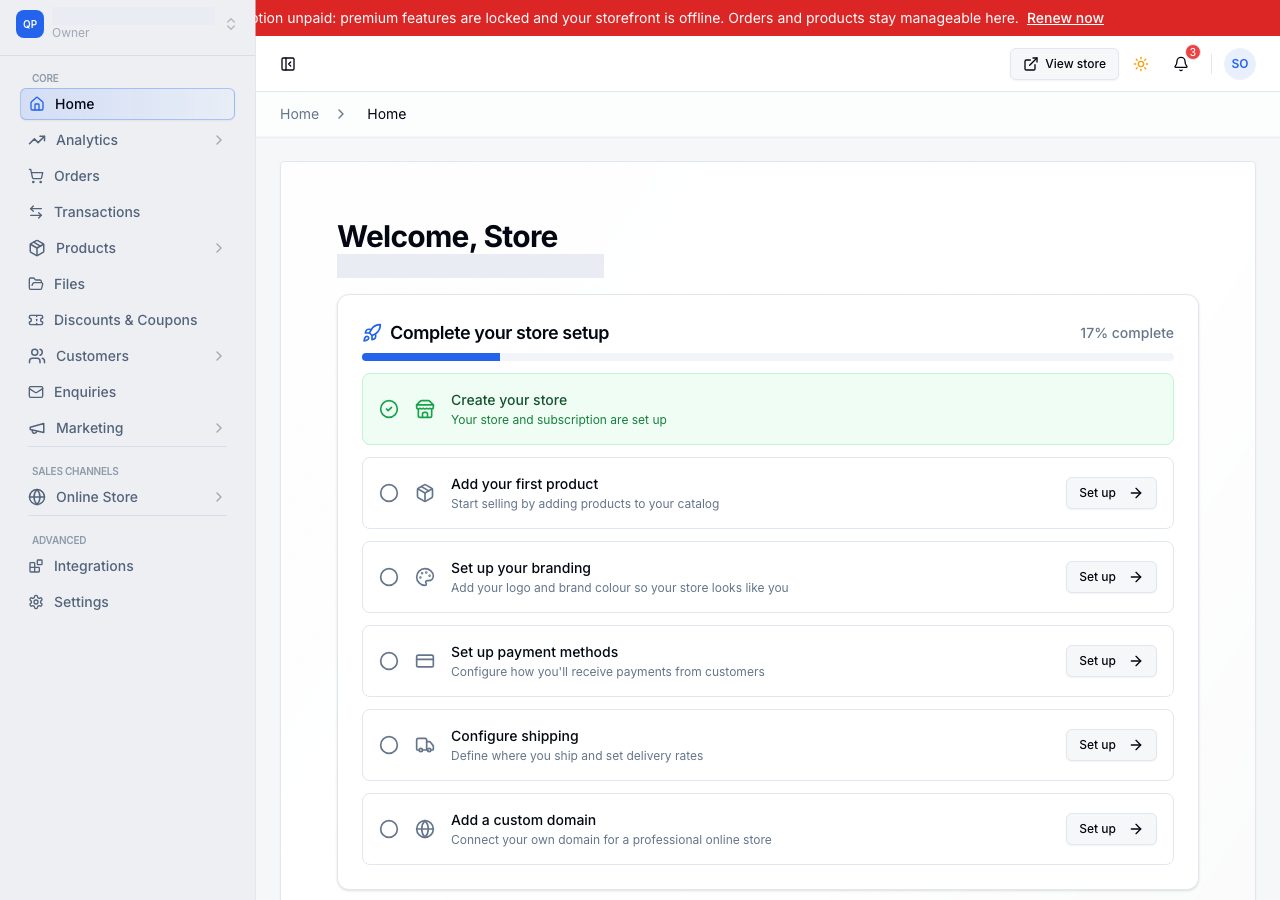Expand the Products submenu chevron
Screen dimensions: 1280x900
click(218, 248)
